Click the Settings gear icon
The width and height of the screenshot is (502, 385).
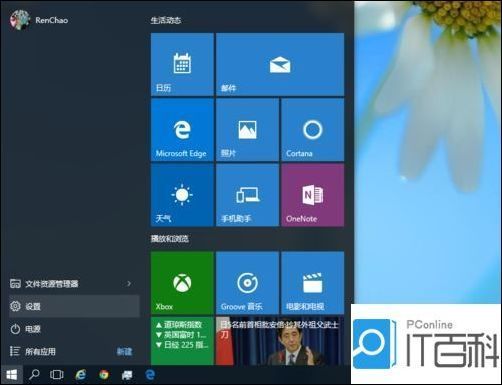point(15,306)
